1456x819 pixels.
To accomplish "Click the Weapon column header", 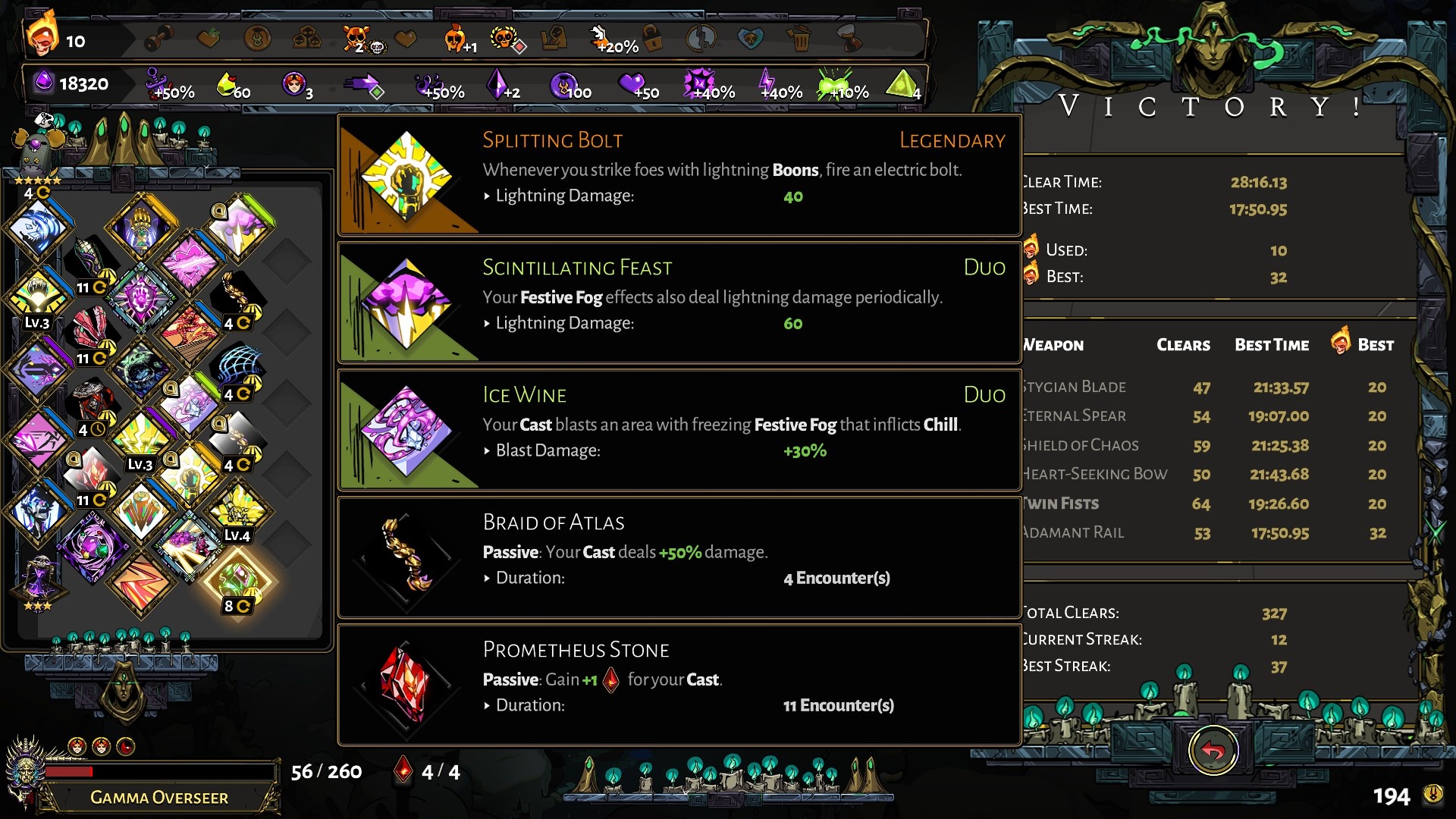I will coord(1053,345).
